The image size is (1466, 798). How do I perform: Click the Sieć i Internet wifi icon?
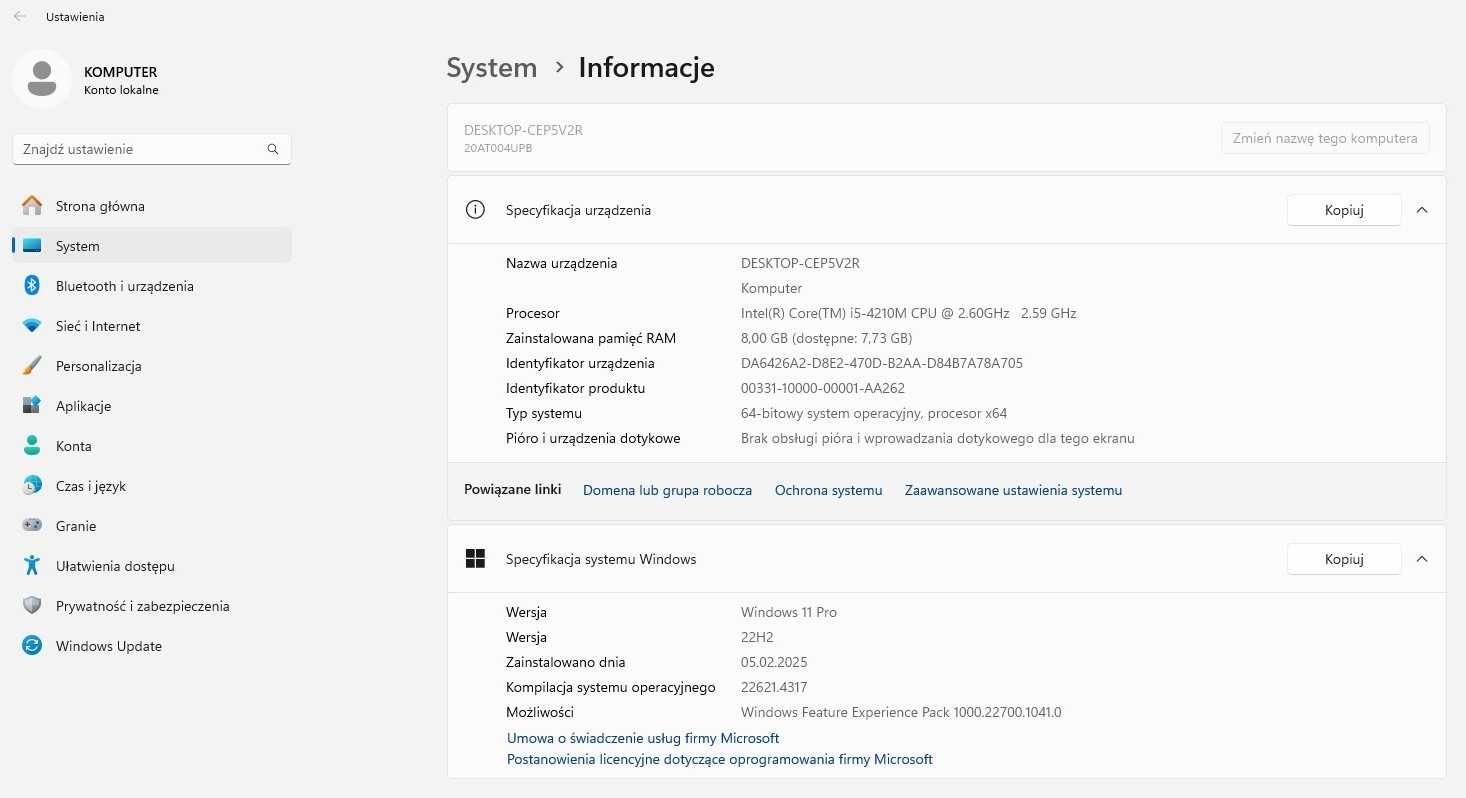point(32,326)
